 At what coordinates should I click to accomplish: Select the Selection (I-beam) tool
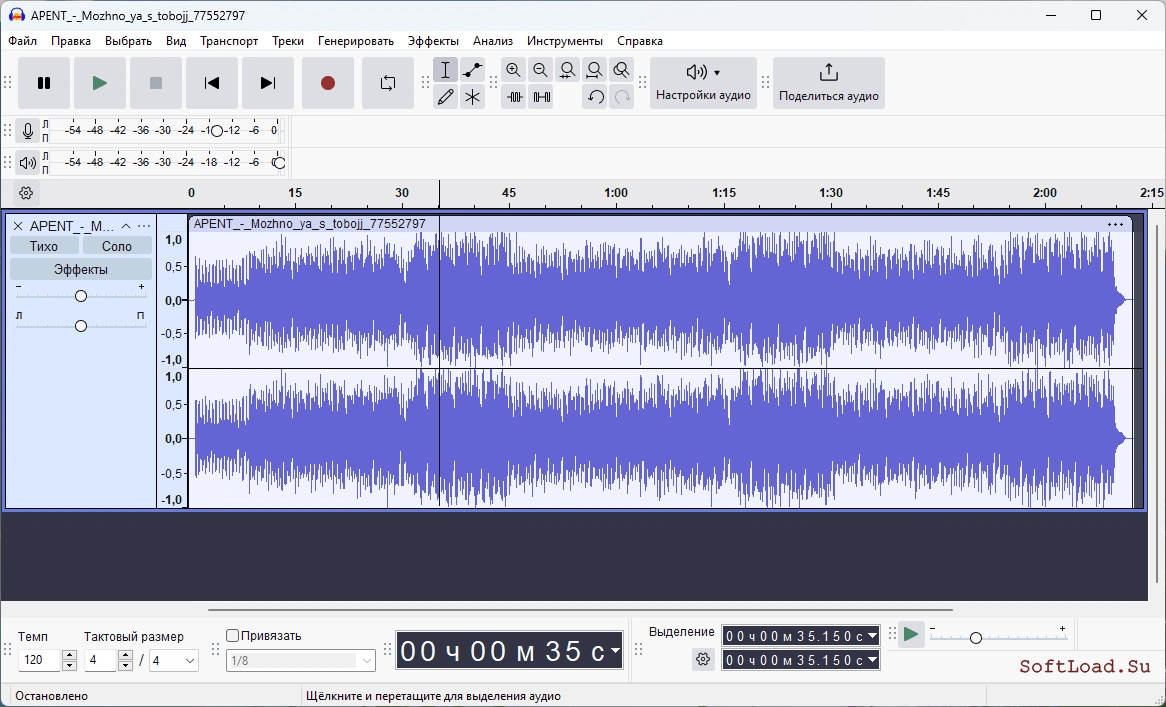pyautogui.click(x=445, y=71)
